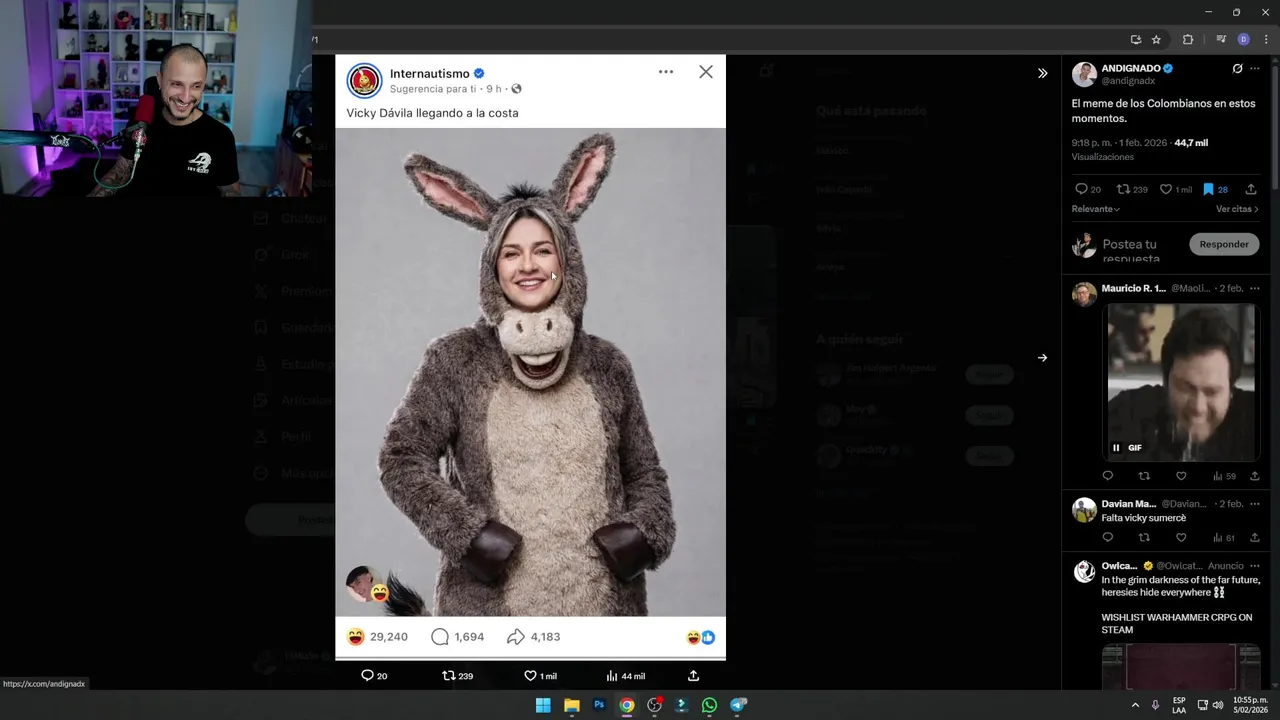Open the volume control in the system tray
Image resolution: width=1280 pixels, height=720 pixels.
pyautogui.click(x=1218, y=705)
